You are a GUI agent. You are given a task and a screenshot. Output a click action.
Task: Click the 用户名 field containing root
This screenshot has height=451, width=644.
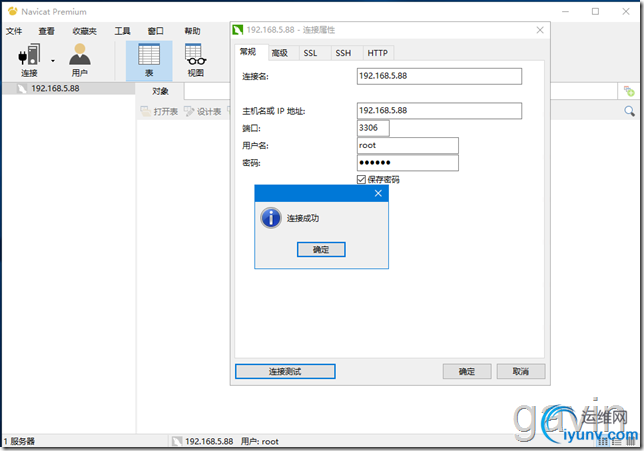(x=407, y=145)
